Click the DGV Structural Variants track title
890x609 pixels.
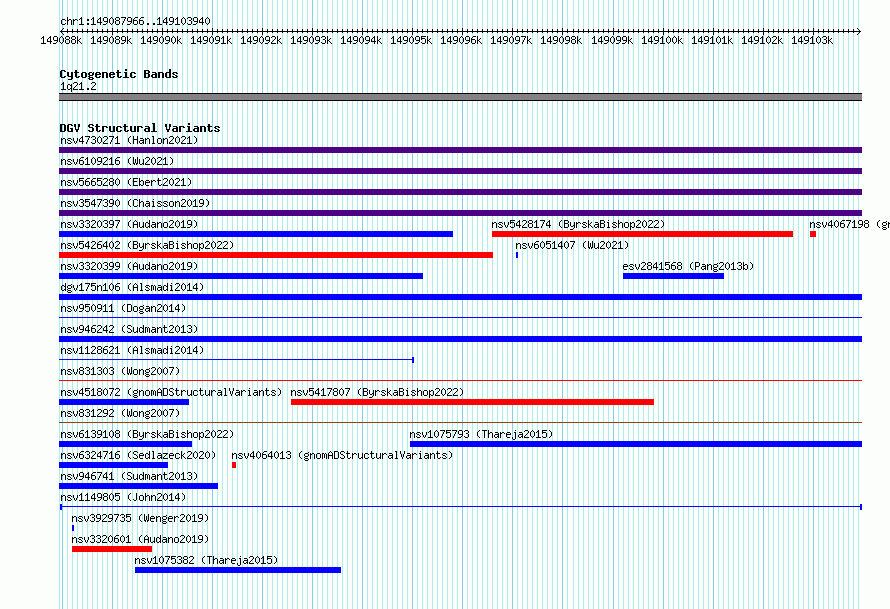140,128
